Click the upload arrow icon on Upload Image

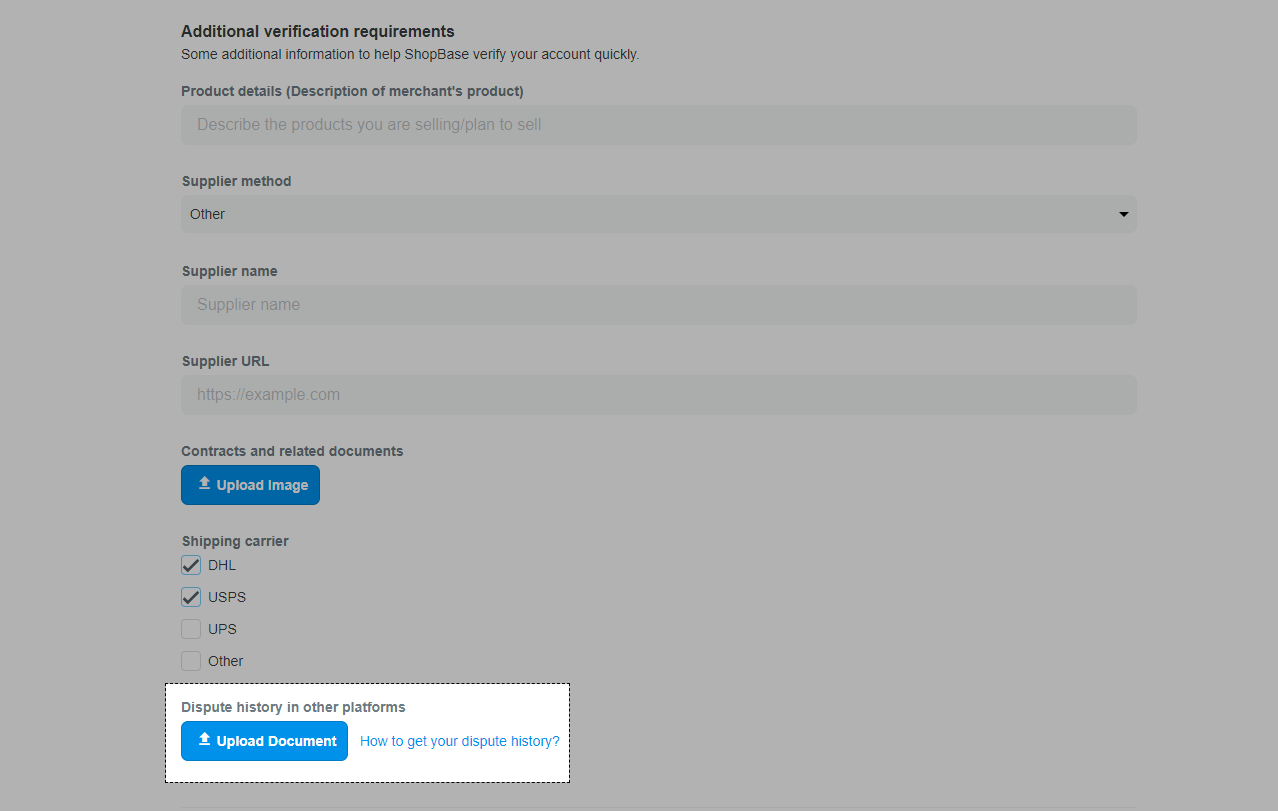[x=204, y=484]
